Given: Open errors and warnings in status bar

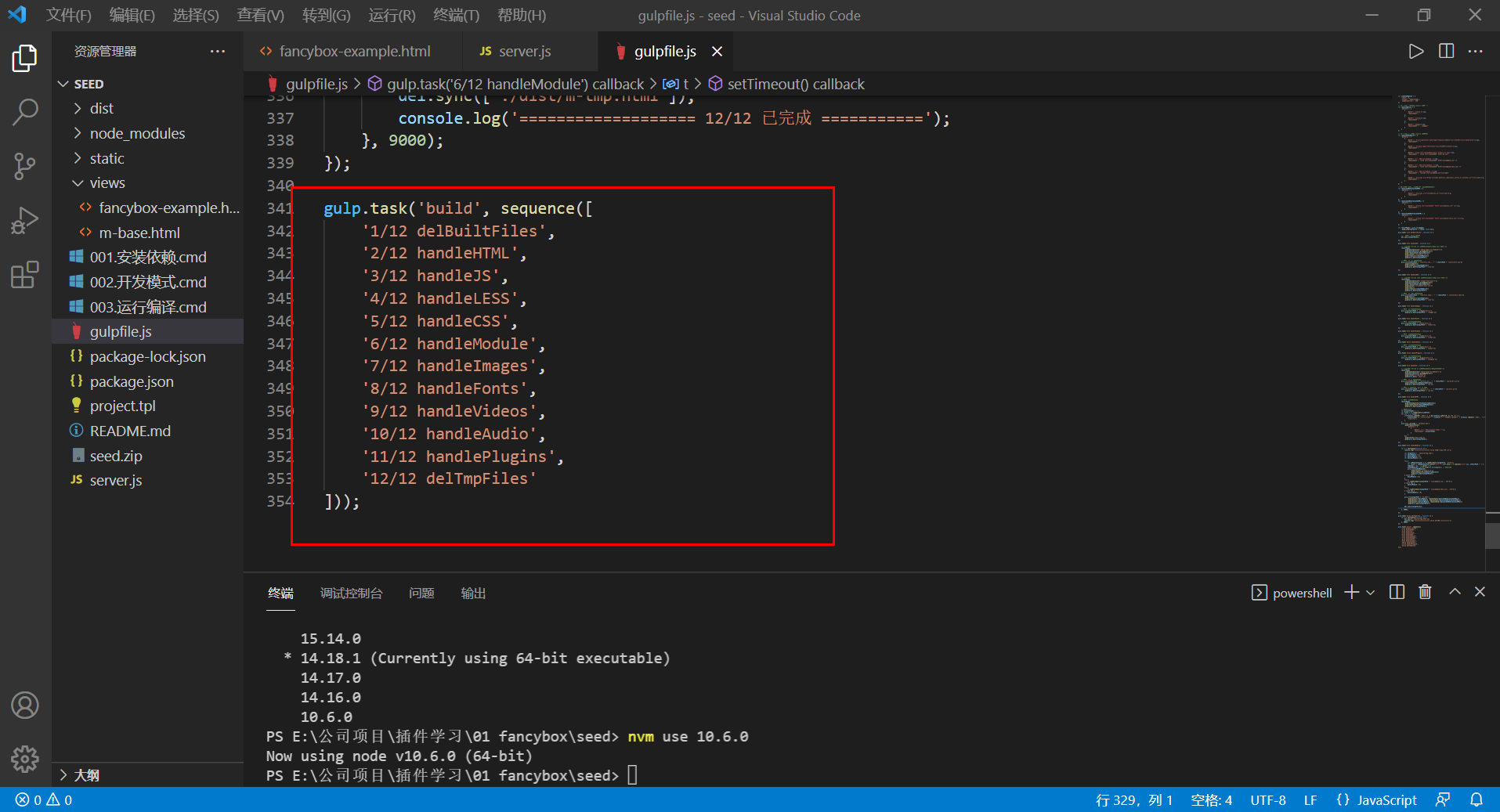Looking at the screenshot, I should (x=44, y=800).
